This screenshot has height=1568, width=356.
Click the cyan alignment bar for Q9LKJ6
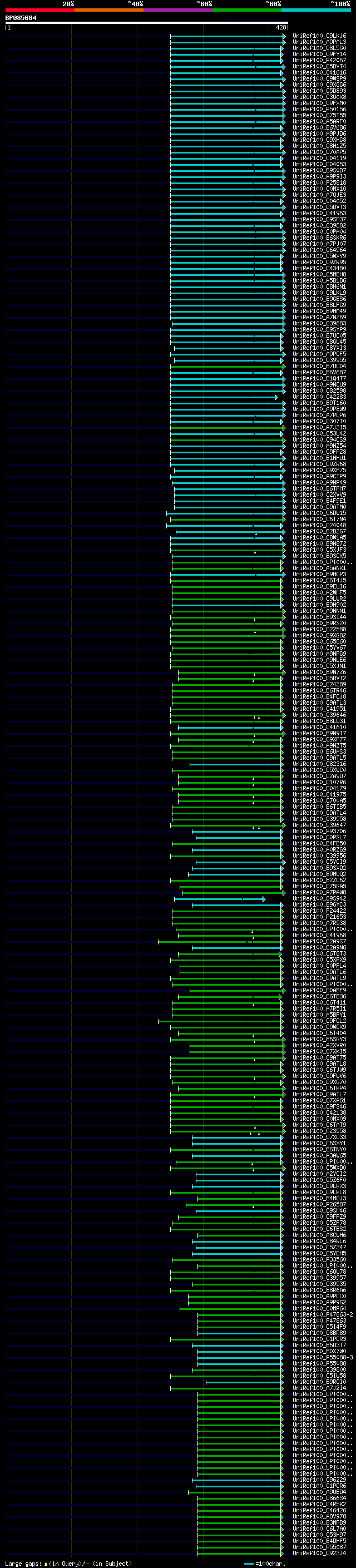coord(228,36)
